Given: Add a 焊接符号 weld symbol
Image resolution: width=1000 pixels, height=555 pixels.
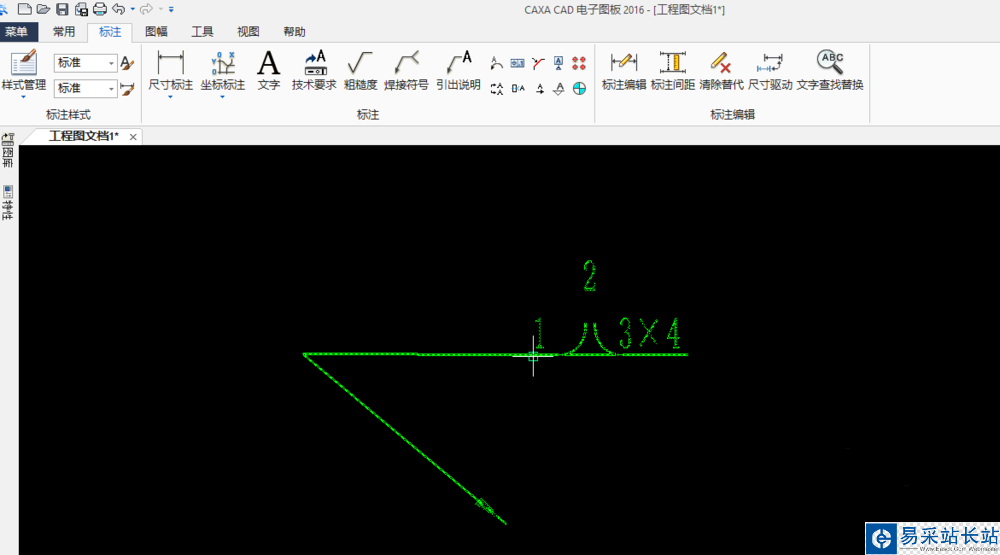Looking at the screenshot, I should (406, 70).
